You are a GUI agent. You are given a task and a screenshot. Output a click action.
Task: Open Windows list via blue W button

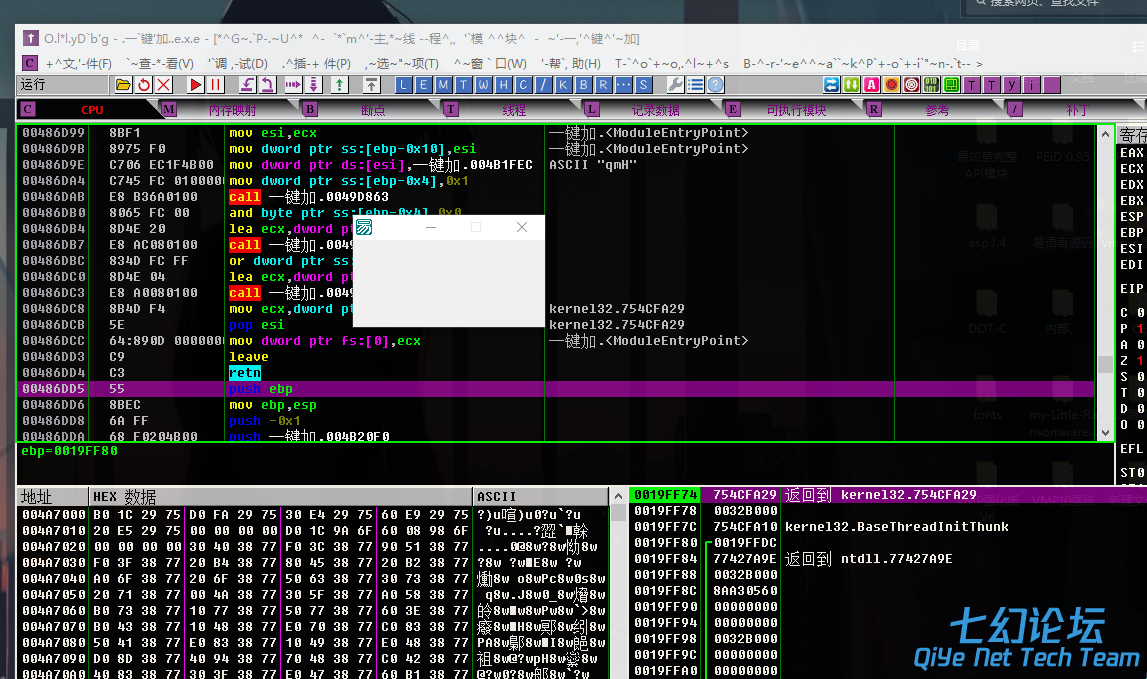pyautogui.click(x=484, y=85)
